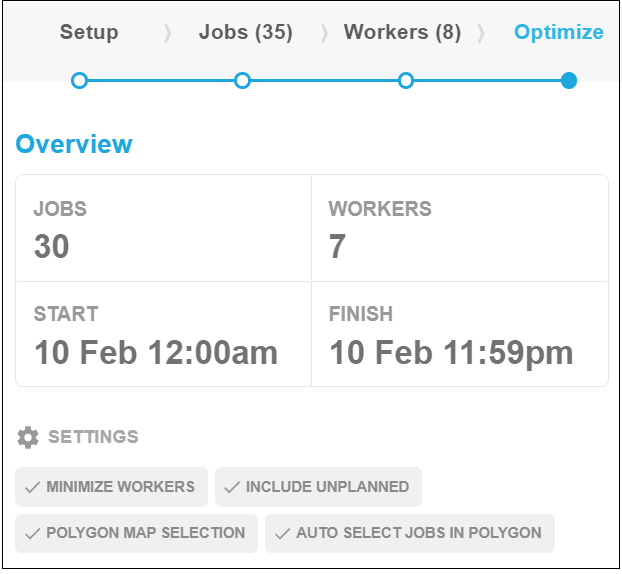Toggle the Include Unplanned setting
622x574 pixels.
tap(318, 487)
